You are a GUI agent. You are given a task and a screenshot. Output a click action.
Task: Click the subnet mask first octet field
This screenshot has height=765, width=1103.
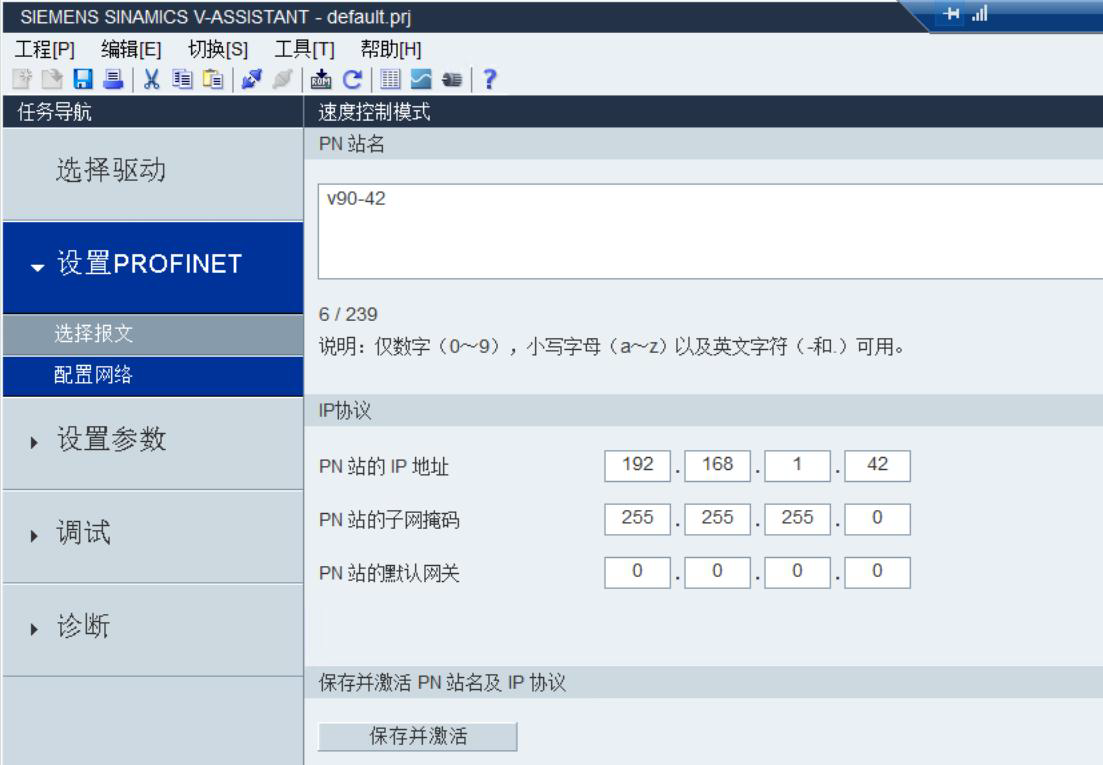click(637, 519)
